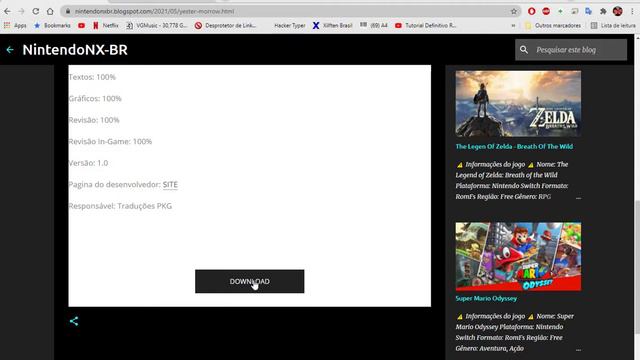
Task: Click the browser back arrow
Action: pyautogui.click(x=7, y=11)
